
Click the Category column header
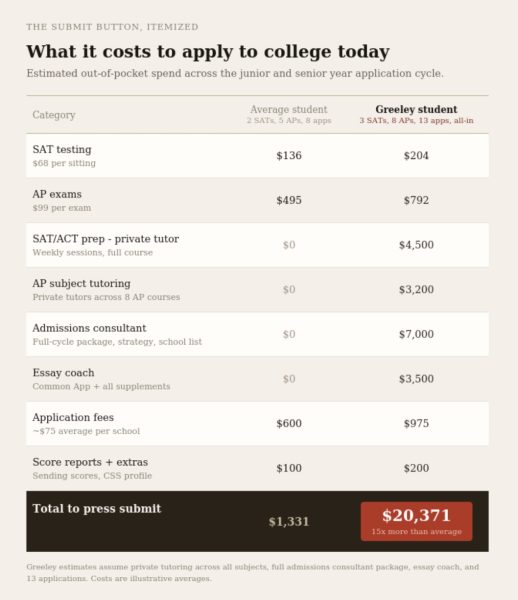[54, 115]
